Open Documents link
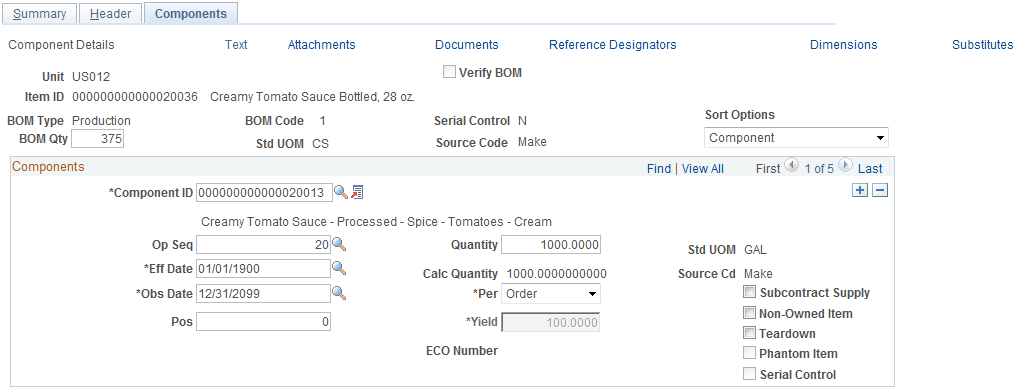 click(x=467, y=45)
